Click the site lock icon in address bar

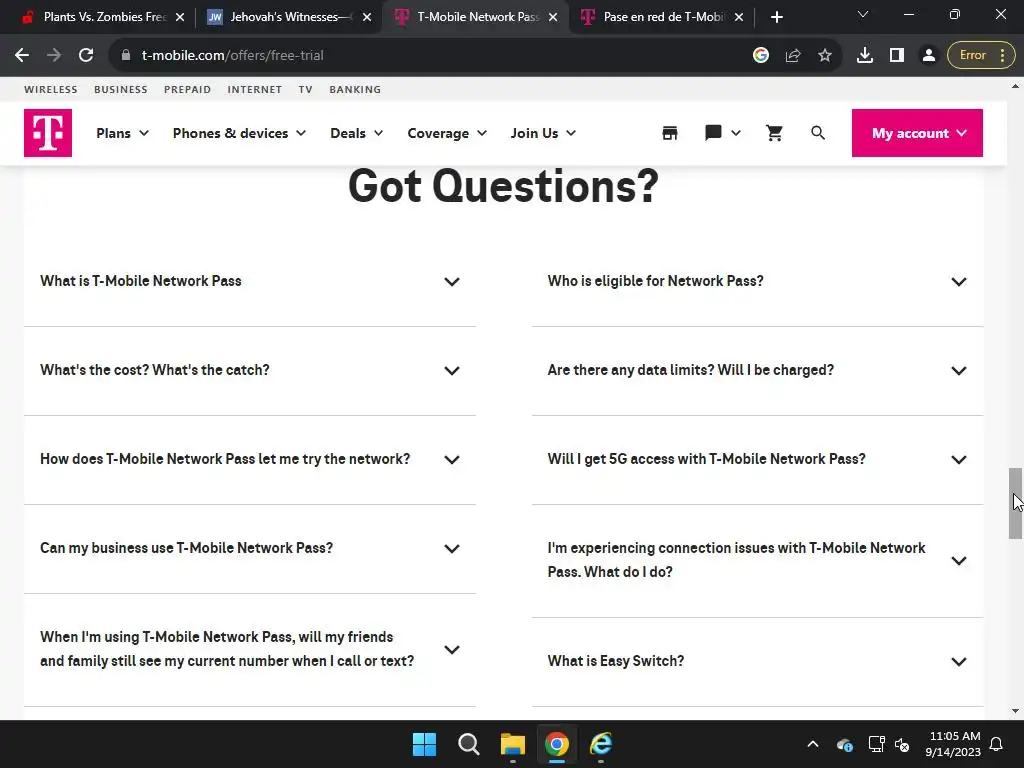coord(126,56)
